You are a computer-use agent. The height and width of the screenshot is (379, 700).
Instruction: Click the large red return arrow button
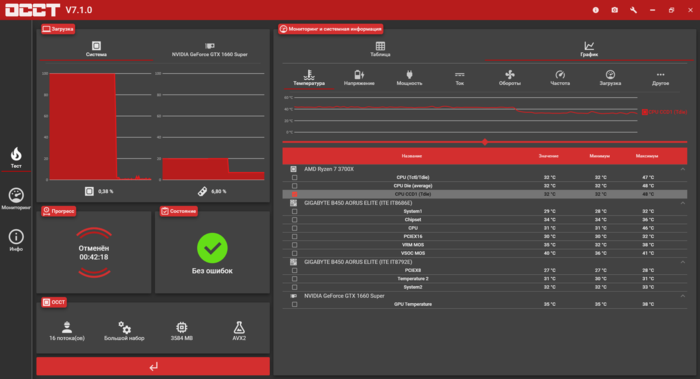click(153, 367)
